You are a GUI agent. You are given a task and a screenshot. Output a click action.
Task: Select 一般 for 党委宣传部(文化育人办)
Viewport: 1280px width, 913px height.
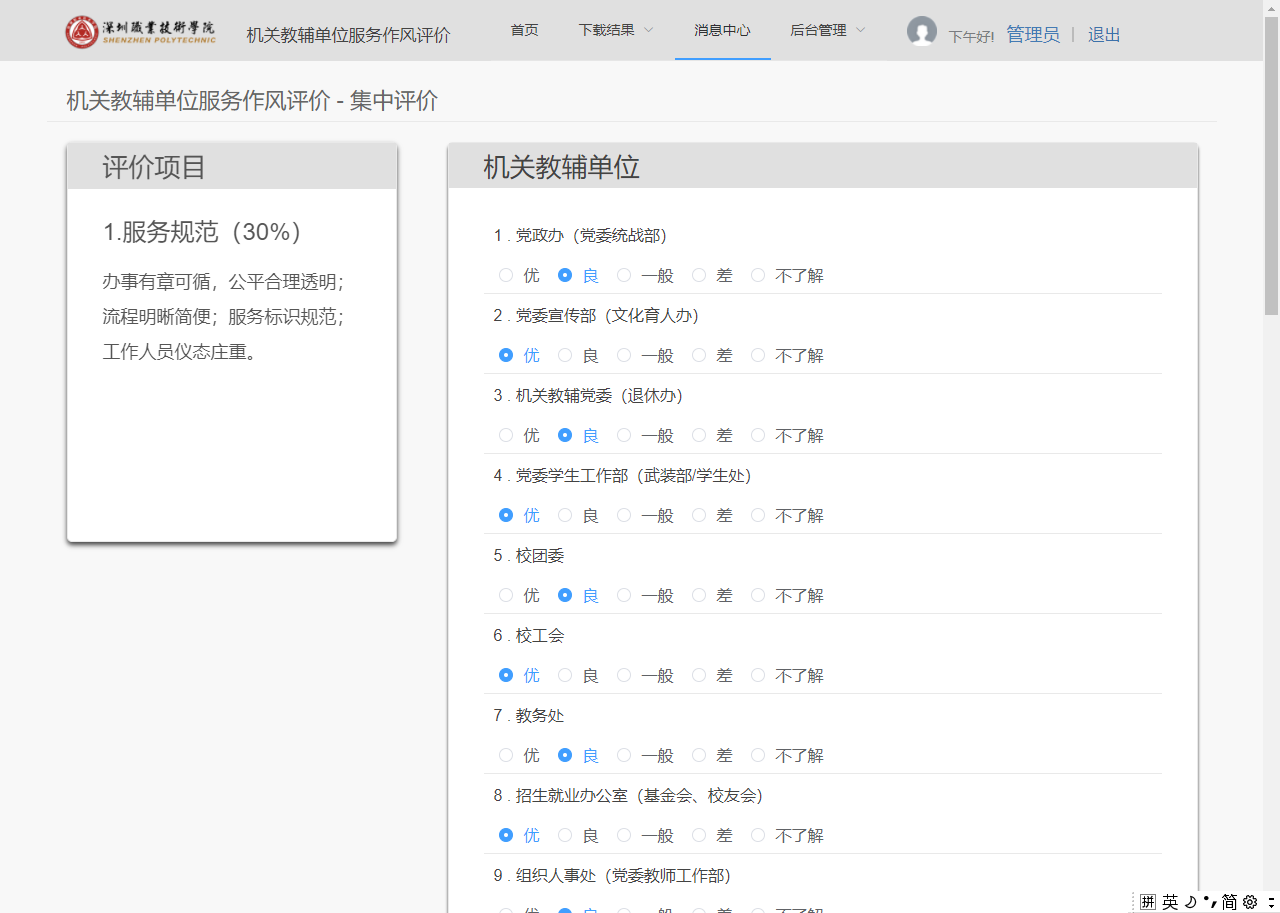(624, 355)
